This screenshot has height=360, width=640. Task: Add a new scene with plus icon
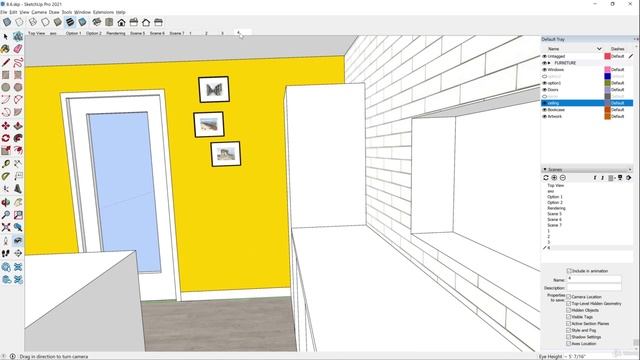click(554, 178)
